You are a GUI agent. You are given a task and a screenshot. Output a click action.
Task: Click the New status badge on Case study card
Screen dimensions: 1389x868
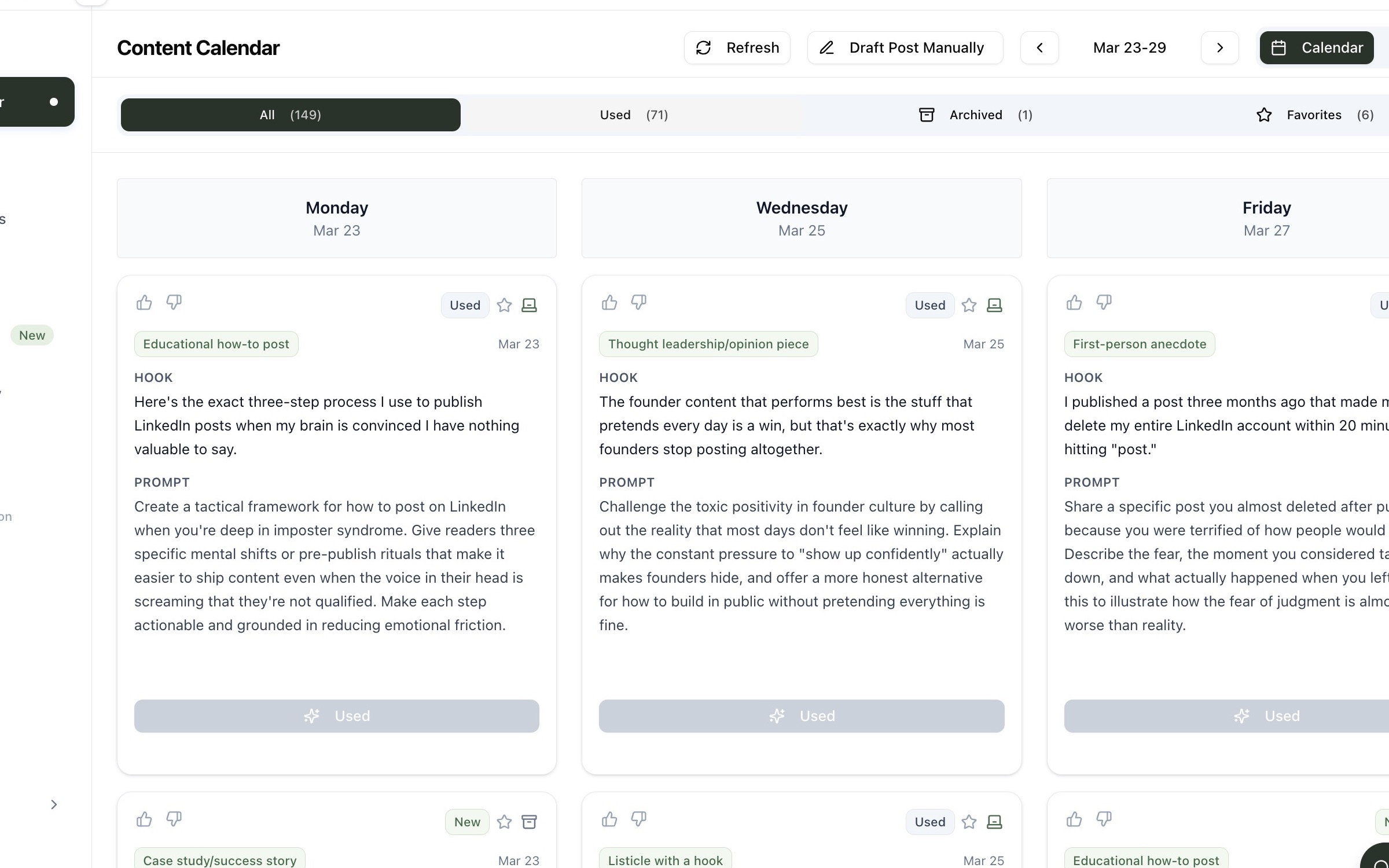467,822
